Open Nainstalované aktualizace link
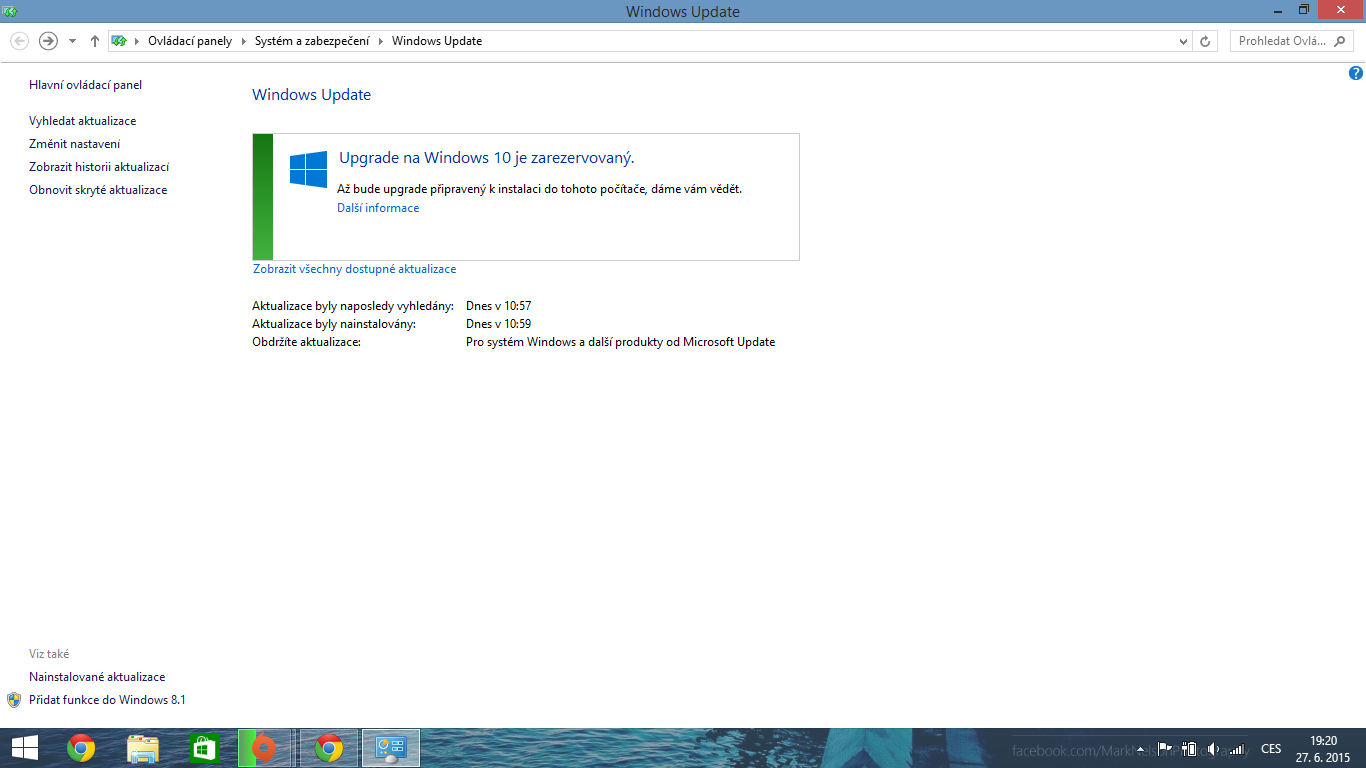1366x768 pixels. pos(97,677)
